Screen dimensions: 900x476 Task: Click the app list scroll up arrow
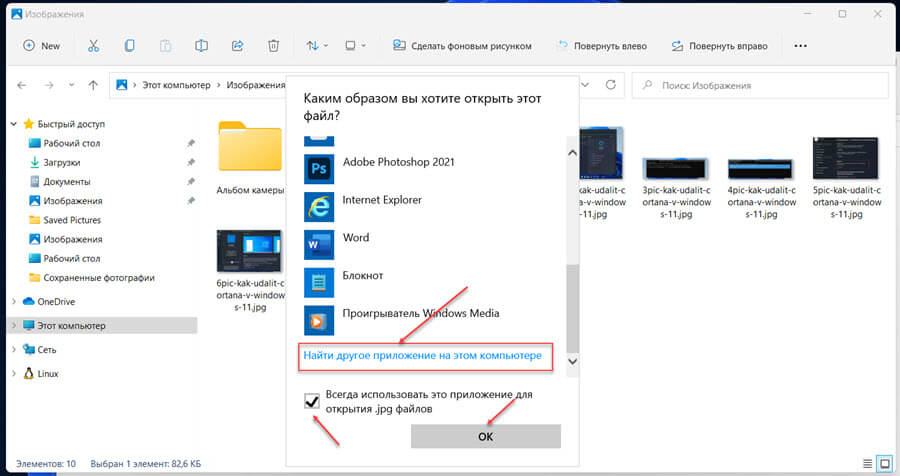coord(572,153)
